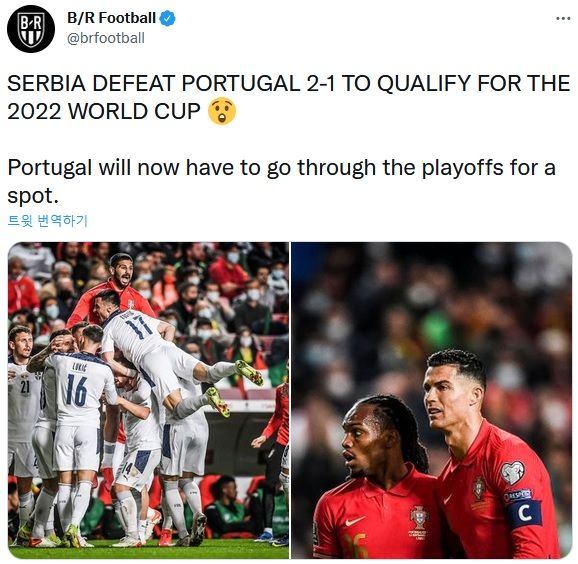Open the B/R Football profile avatar
Image resolution: width=578 pixels, height=564 pixels.
(x=31, y=28)
